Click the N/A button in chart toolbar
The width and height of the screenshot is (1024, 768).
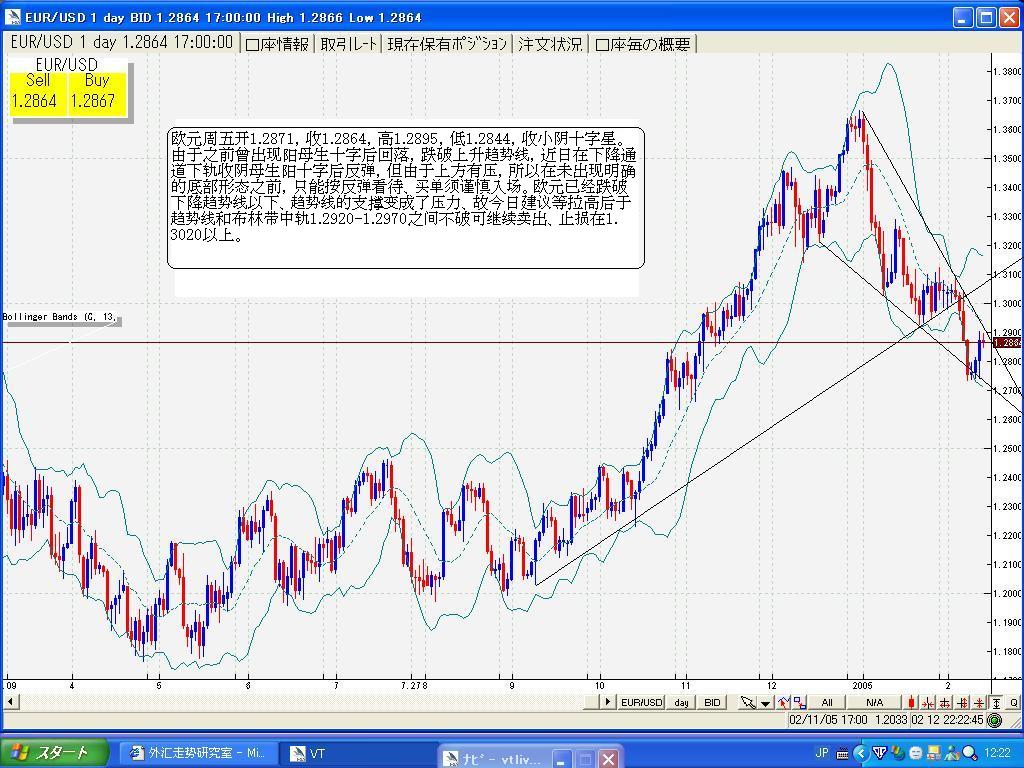(874, 702)
